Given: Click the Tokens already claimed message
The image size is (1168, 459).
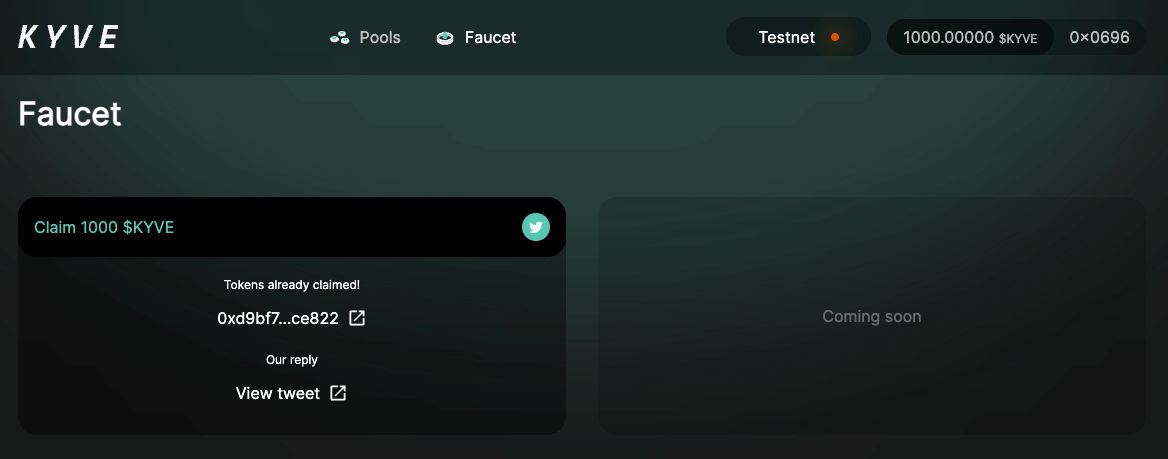Looking at the screenshot, I should (291, 285).
